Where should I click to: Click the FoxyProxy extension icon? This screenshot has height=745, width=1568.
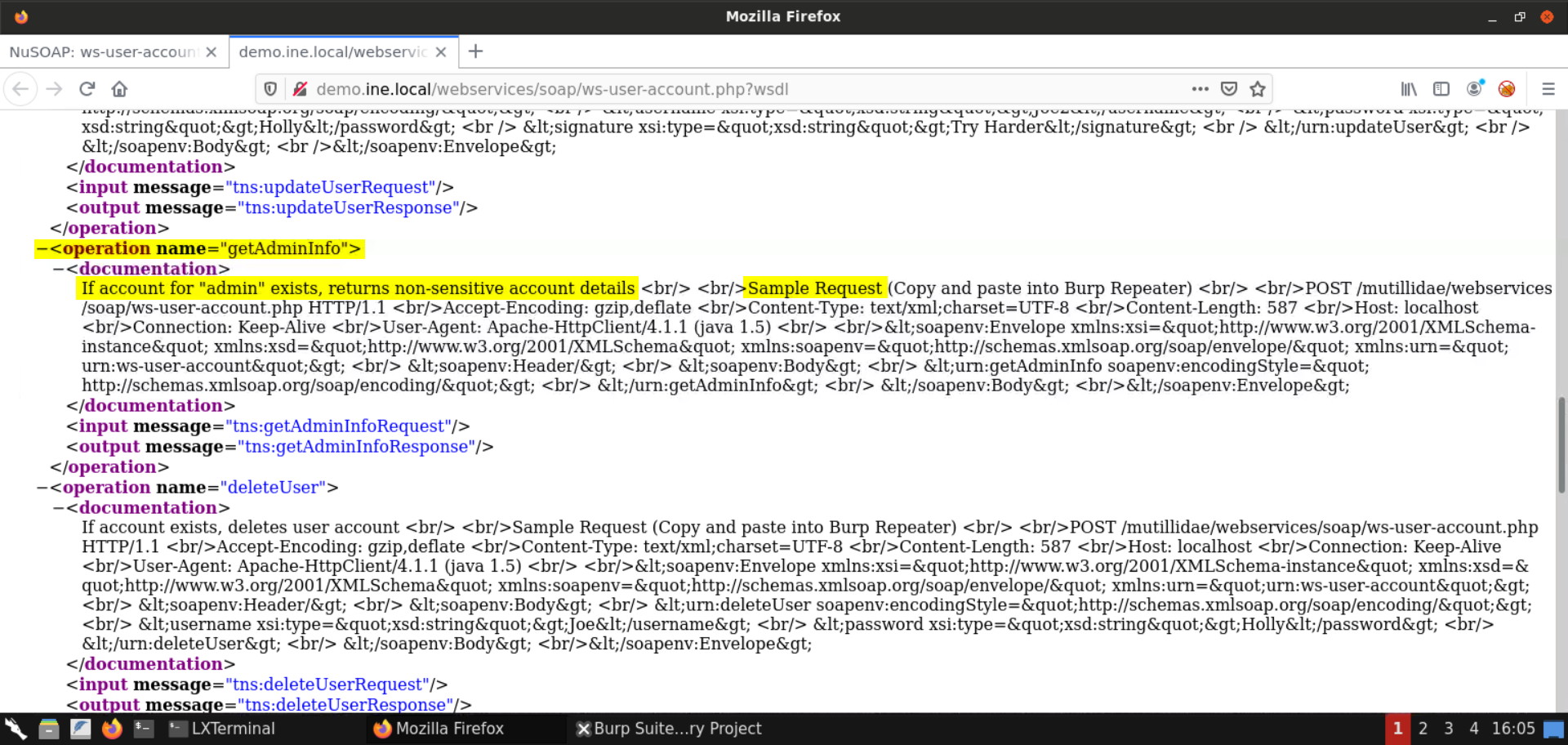click(x=1507, y=89)
